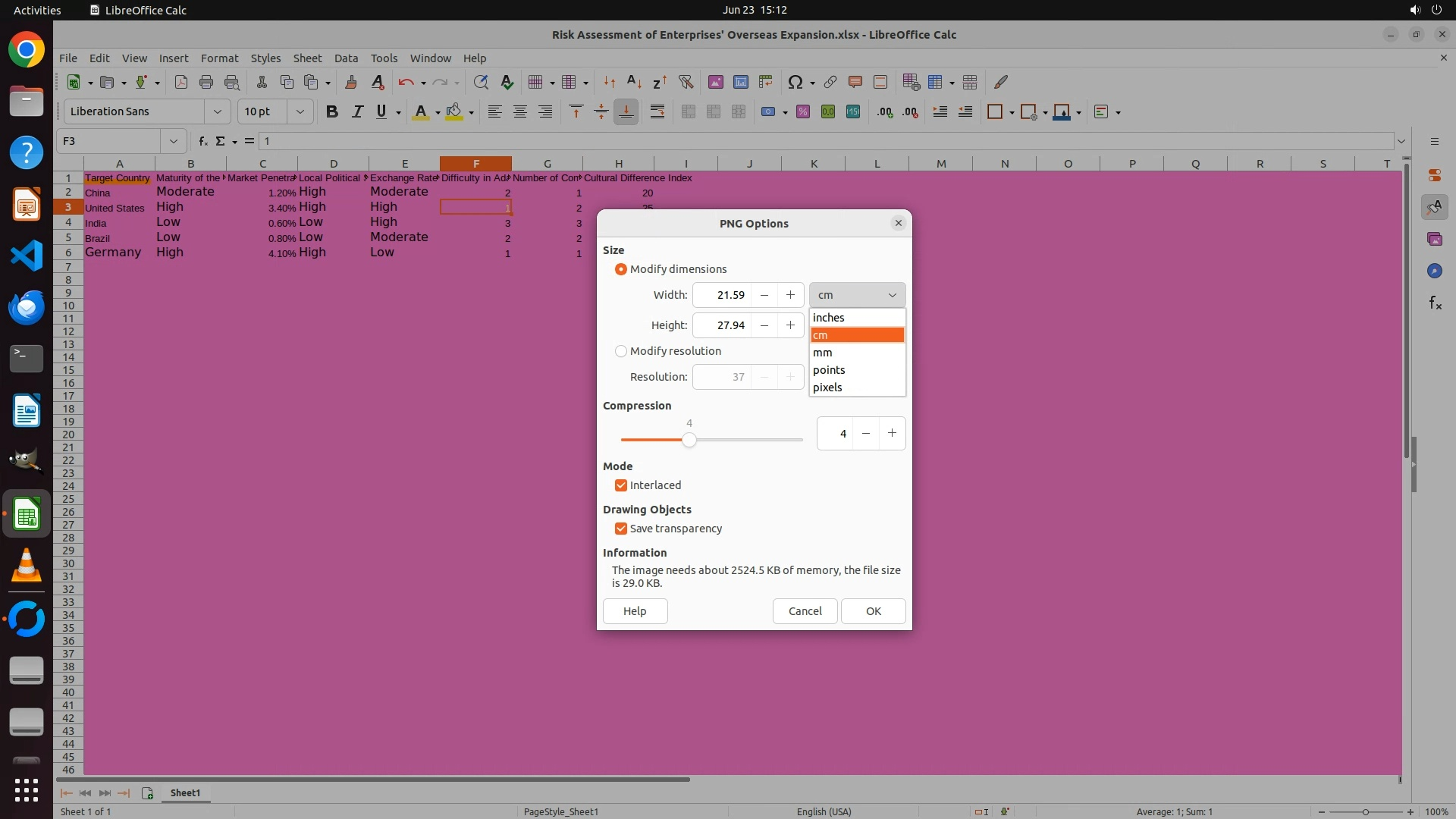
Task: Click the Insert Chart icon
Action: point(741,82)
